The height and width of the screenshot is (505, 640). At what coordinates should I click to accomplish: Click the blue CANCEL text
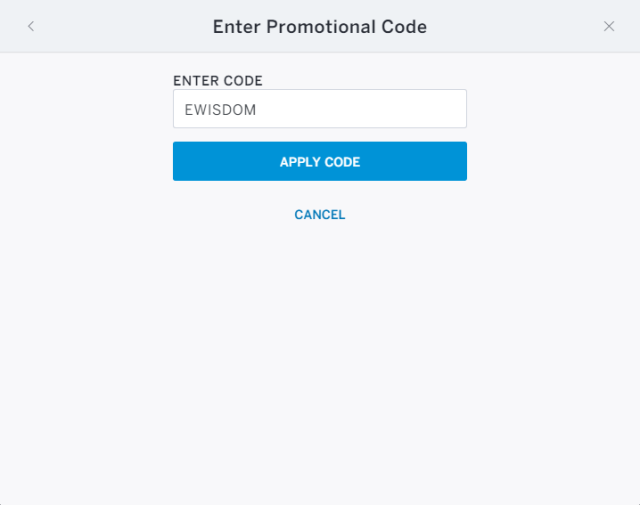point(320,215)
